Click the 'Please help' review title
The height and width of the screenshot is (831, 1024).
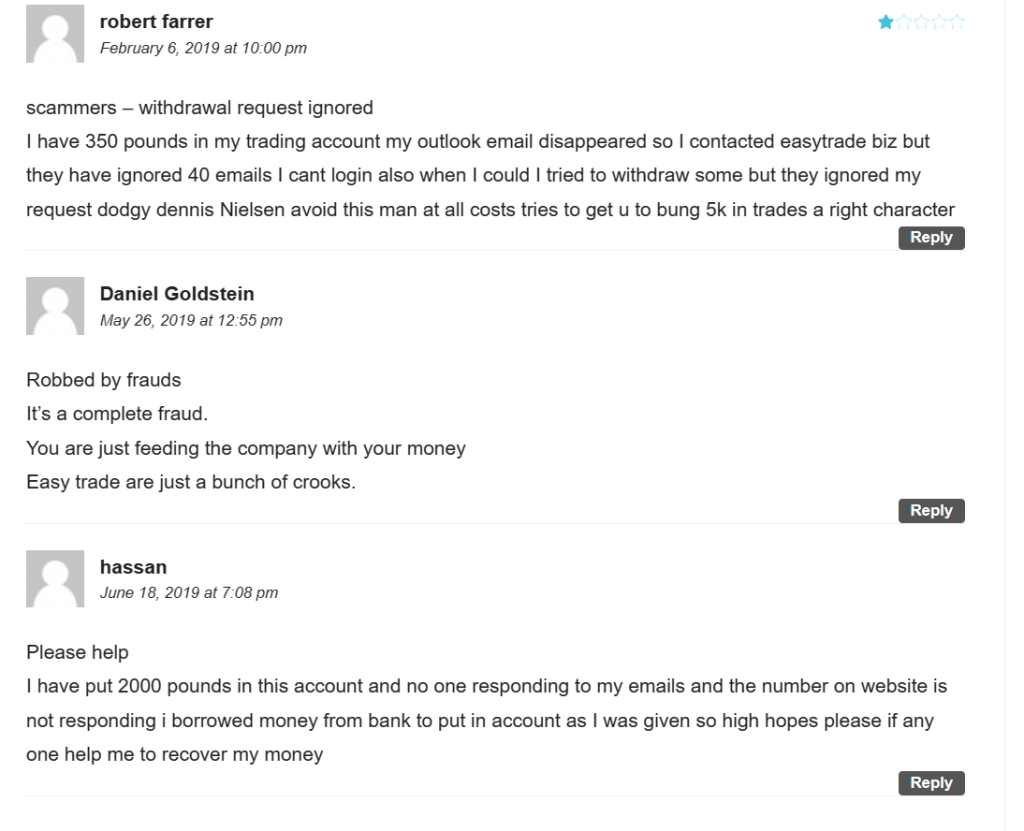click(77, 653)
